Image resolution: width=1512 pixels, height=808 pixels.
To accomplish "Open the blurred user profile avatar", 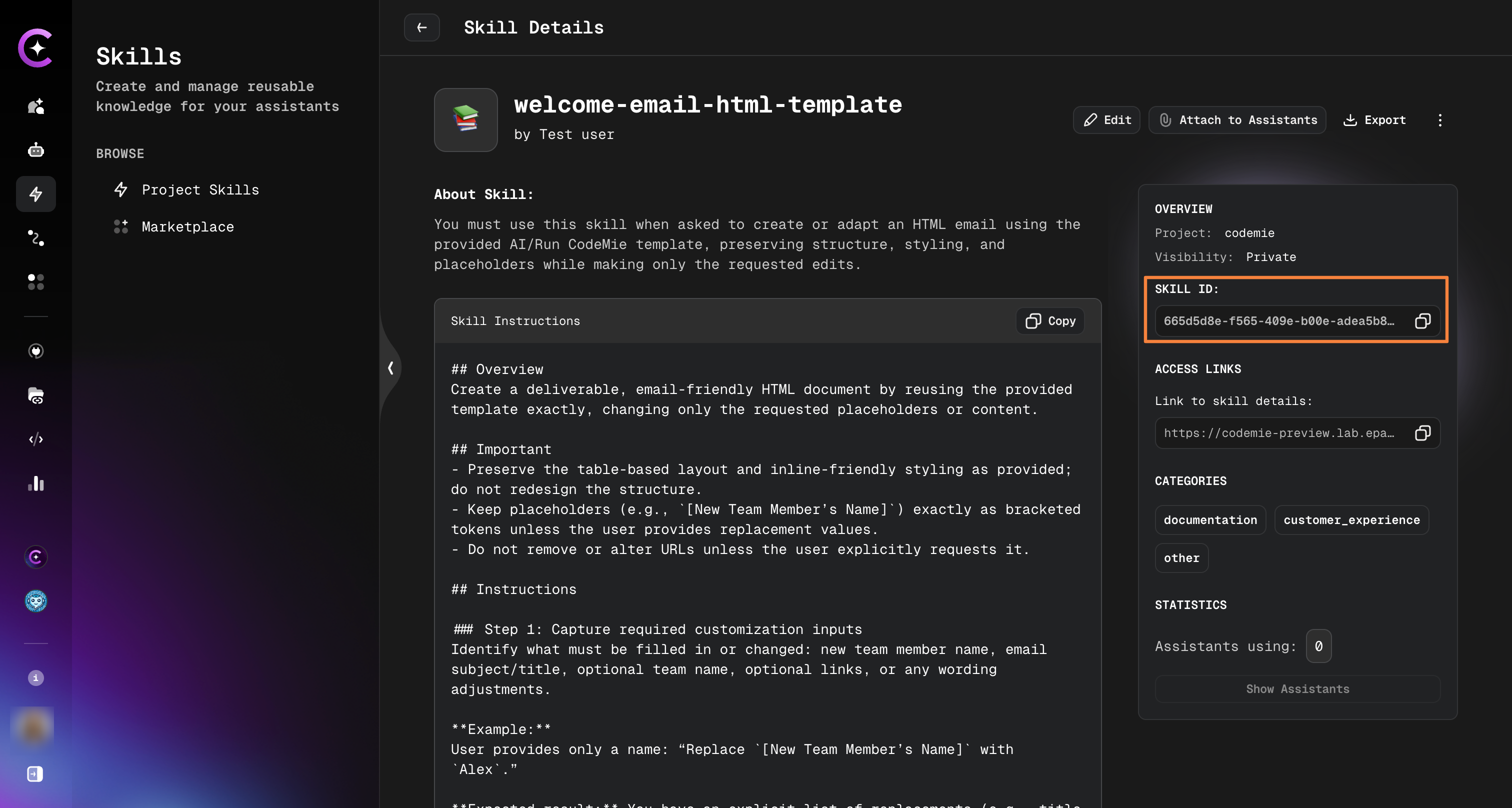I will click(33, 727).
